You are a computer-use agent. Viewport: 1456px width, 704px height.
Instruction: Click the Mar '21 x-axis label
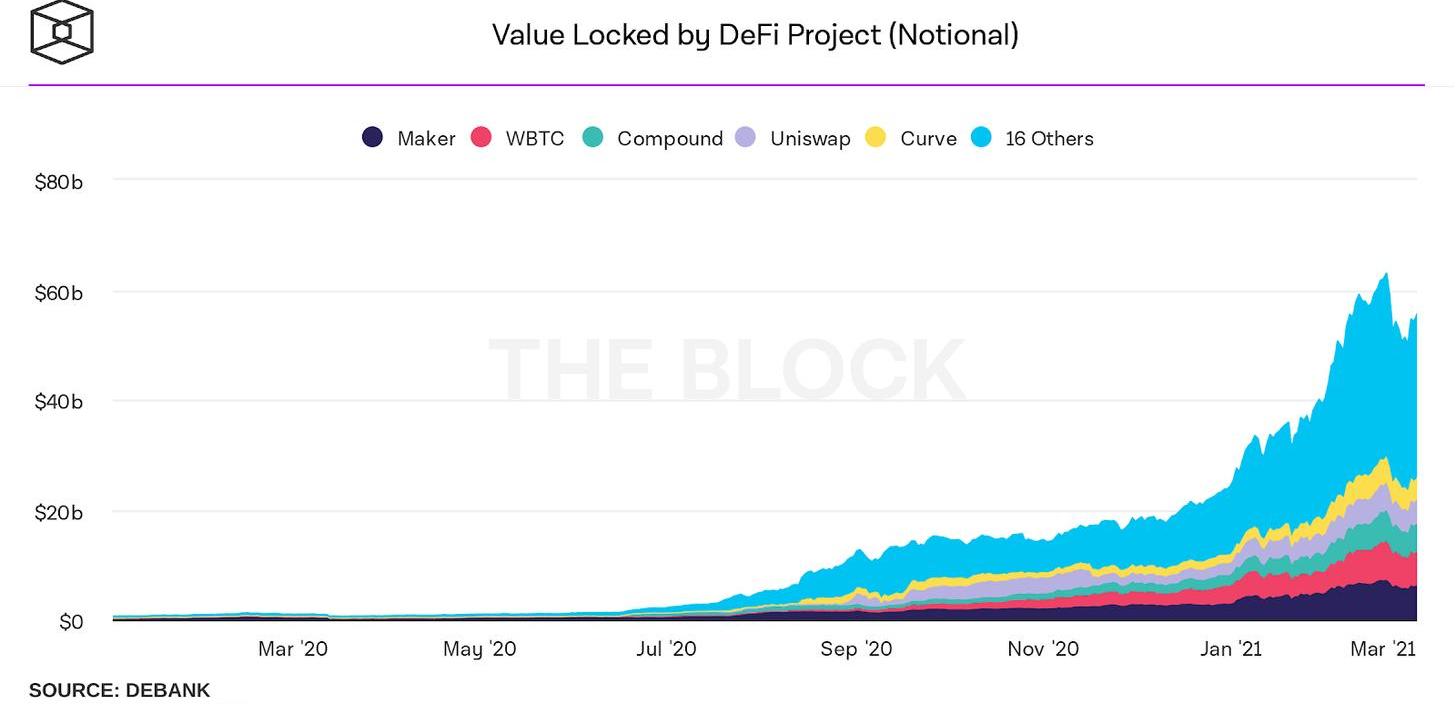coord(1383,649)
